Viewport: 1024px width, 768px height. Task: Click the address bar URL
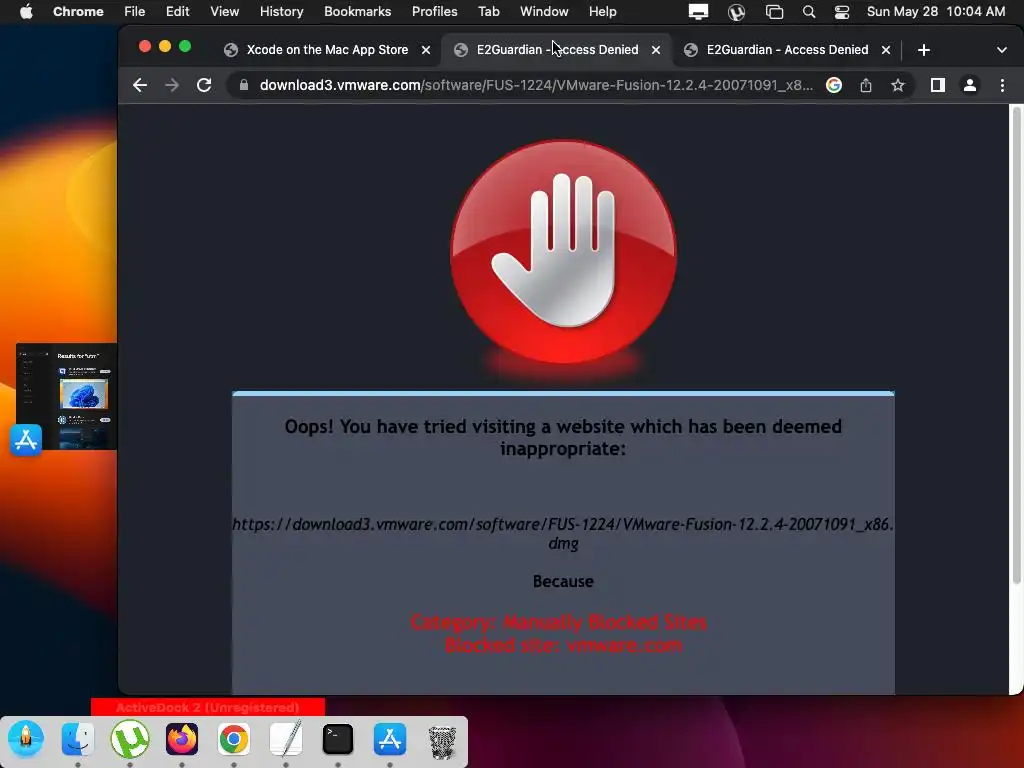pos(536,86)
